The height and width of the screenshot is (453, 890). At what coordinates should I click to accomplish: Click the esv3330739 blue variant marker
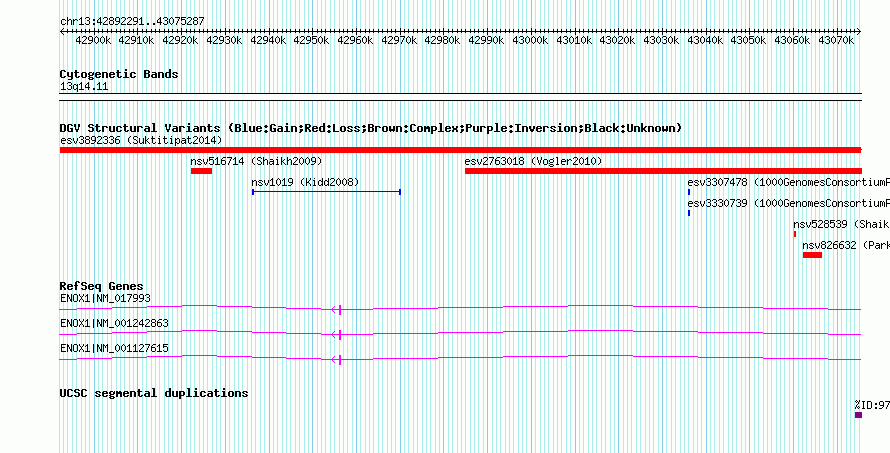[689, 213]
